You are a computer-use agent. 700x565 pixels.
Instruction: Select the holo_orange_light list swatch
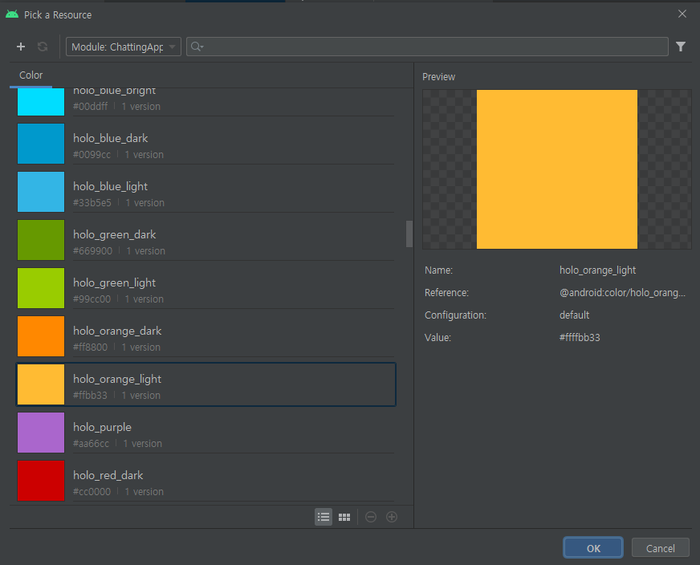[41, 384]
